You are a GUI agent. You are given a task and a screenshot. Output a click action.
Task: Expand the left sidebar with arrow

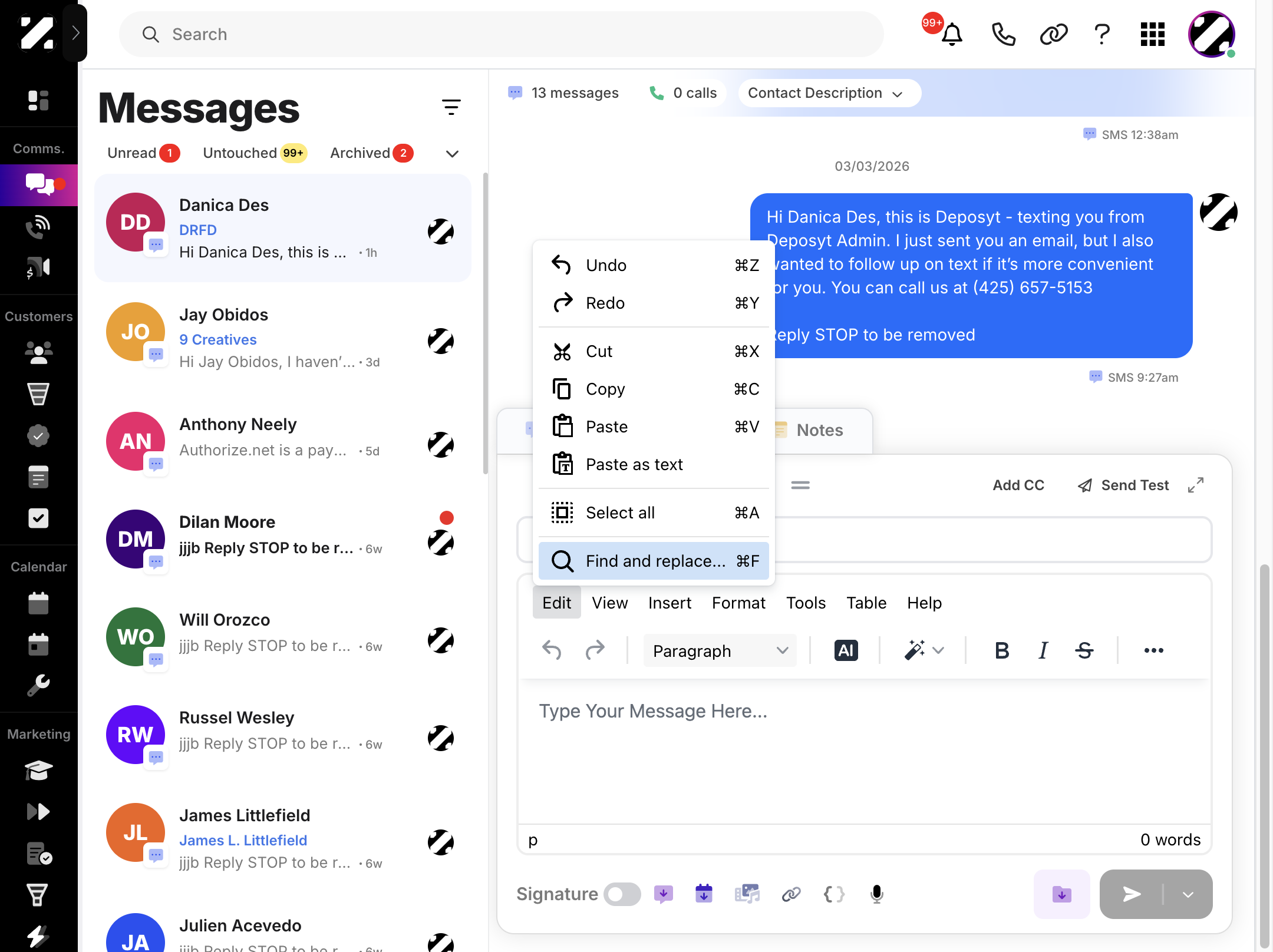(x=75, y=32)
